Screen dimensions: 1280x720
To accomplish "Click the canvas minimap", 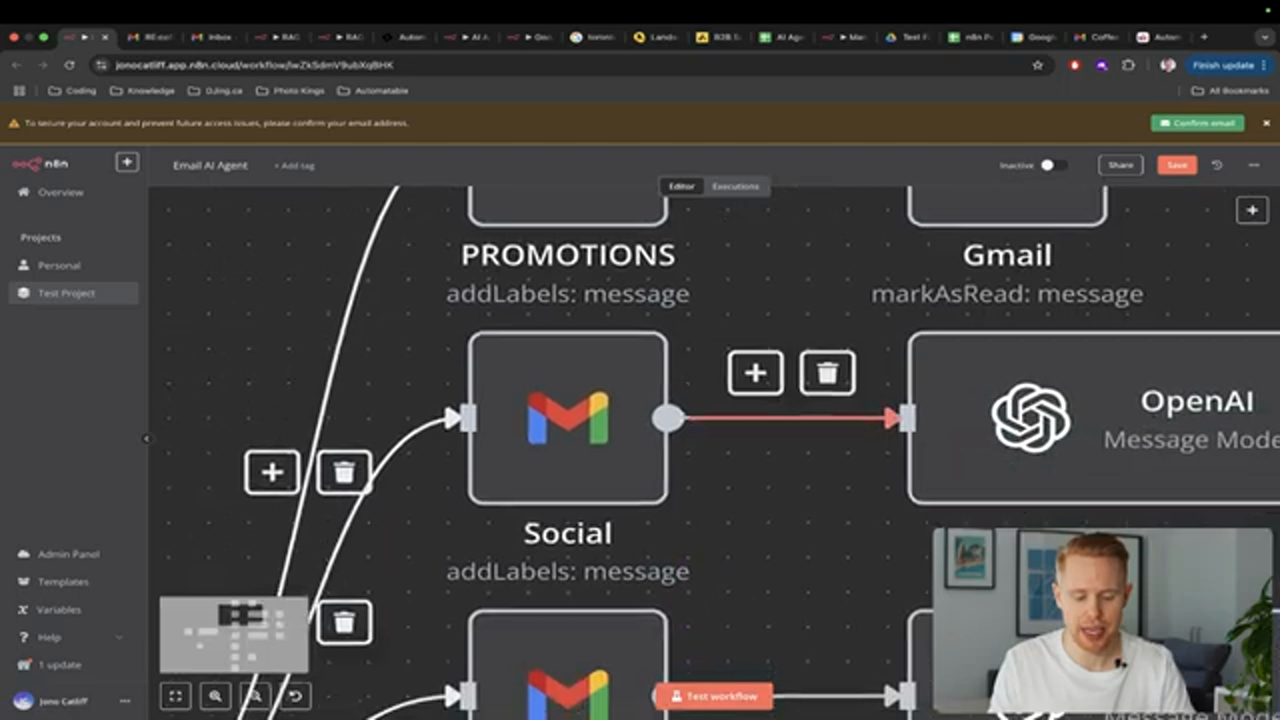I will pyautogui.click(x=234, y=634).
